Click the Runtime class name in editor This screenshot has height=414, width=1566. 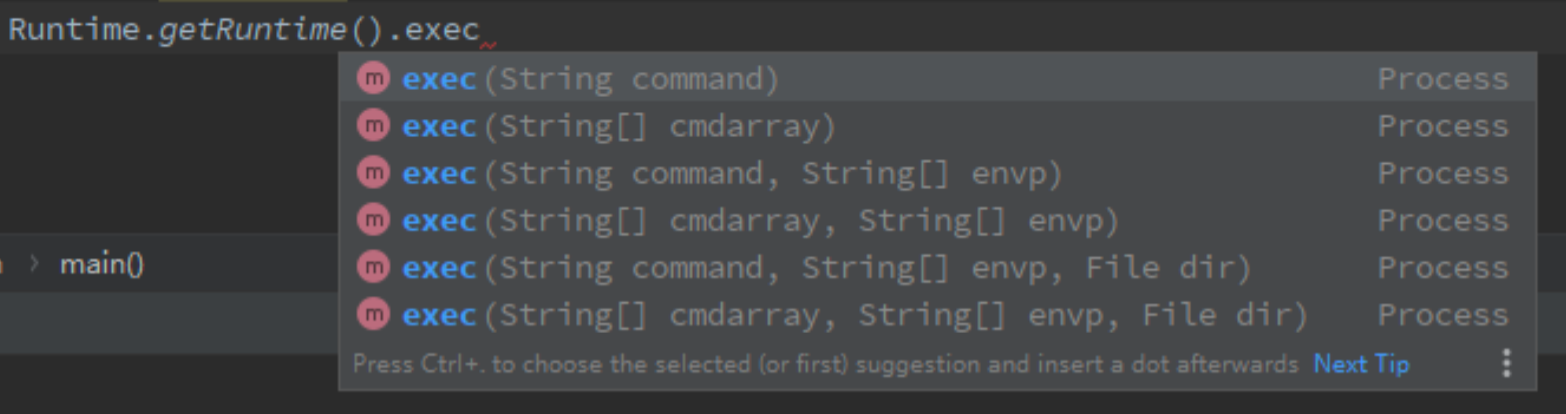pyautogui.click(x=74, y=30)
